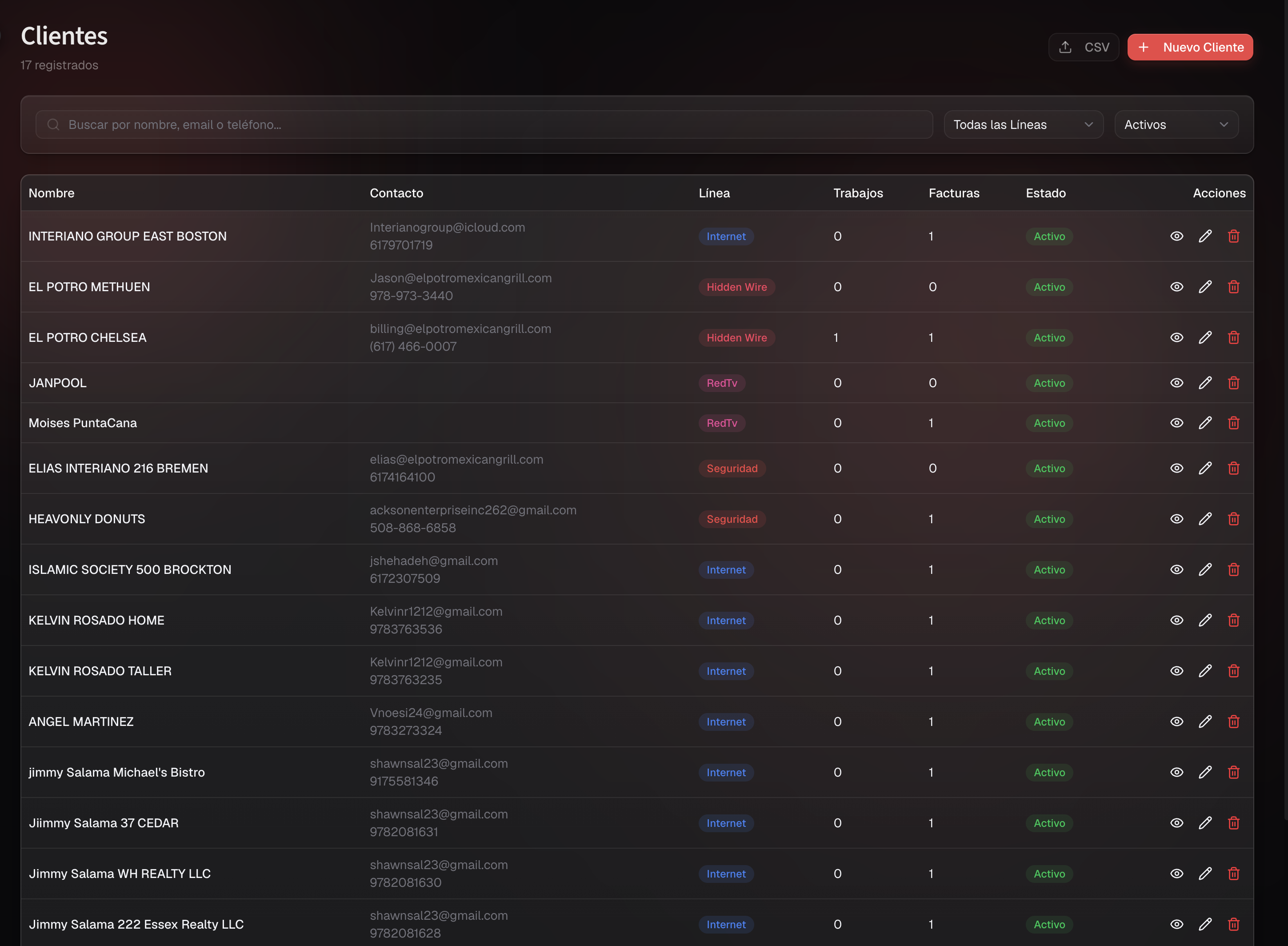Click the Nuevo Cliente button
The width and height of the screenshot is (1288, 946).
pyautogui.click(x=1190, y=47)
